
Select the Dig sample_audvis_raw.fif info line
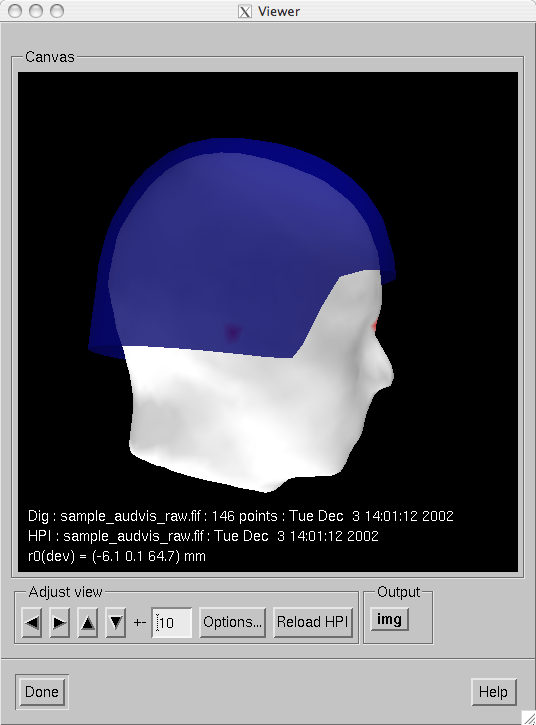(240, 516)
